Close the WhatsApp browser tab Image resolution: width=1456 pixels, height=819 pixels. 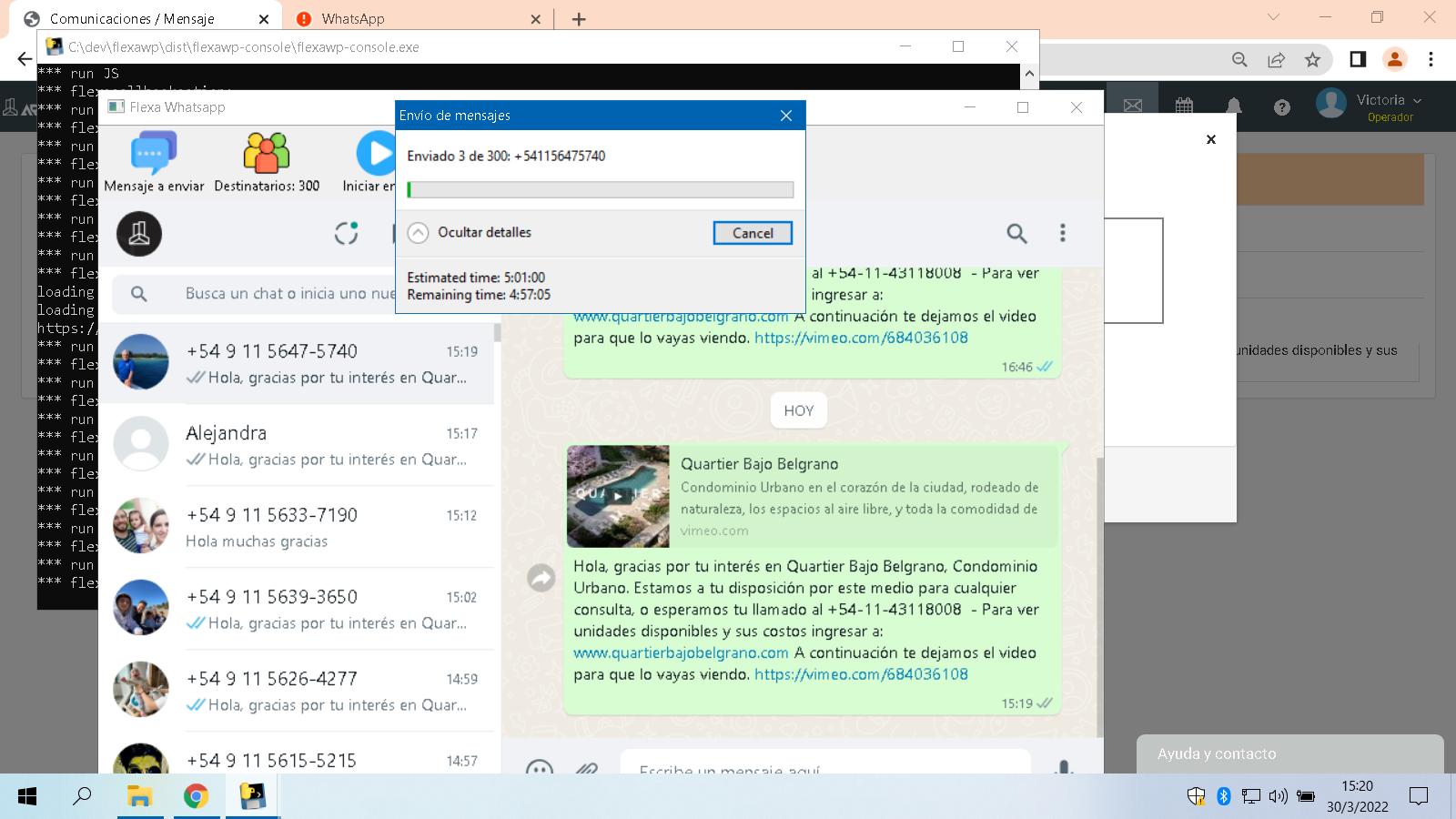(535, 19)
